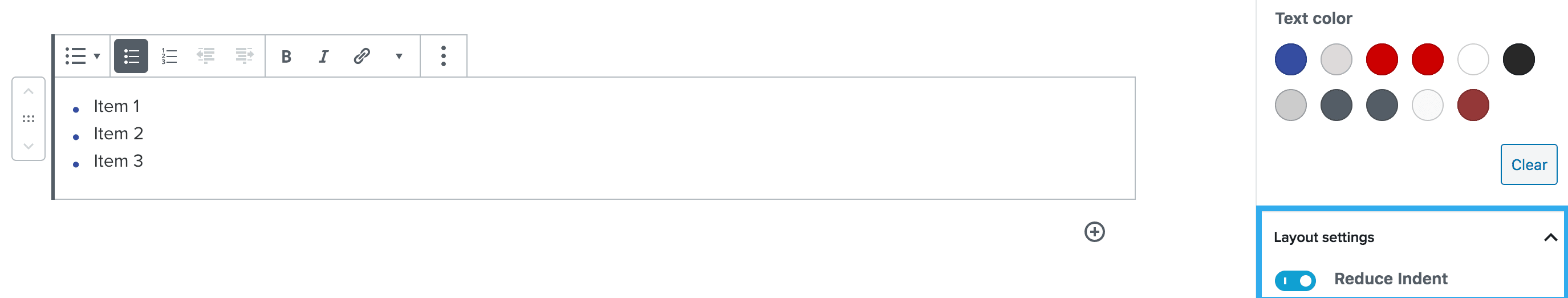This screenshot has height=298, width=1568.
Task: Toggle bold formatting
Action: point(286,57)
